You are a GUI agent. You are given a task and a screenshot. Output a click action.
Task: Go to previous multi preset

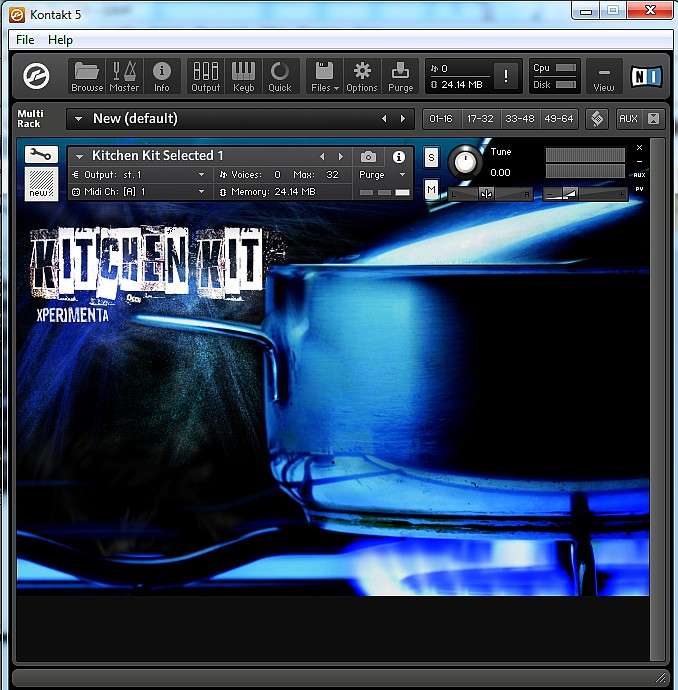pos(384,119)
